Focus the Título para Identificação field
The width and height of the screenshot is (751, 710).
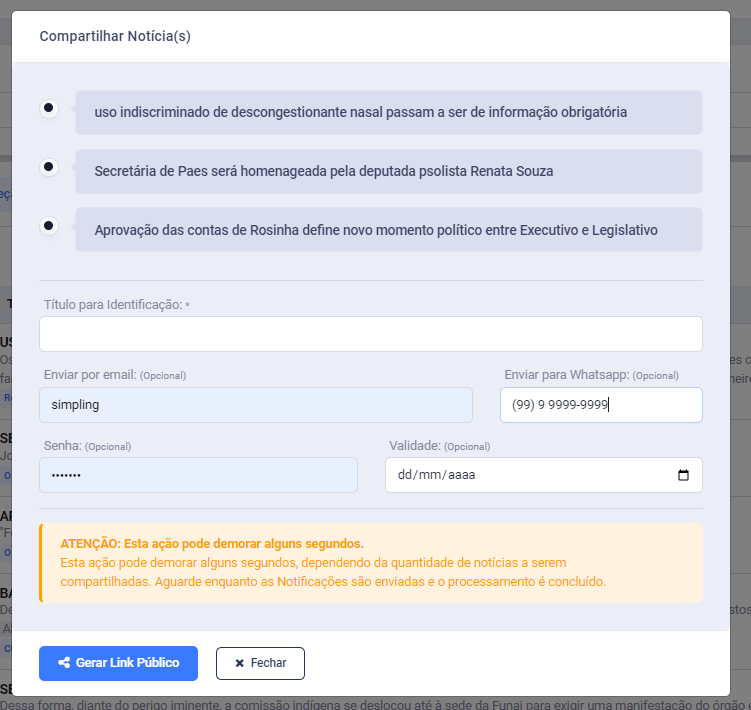tap(371, 334)
